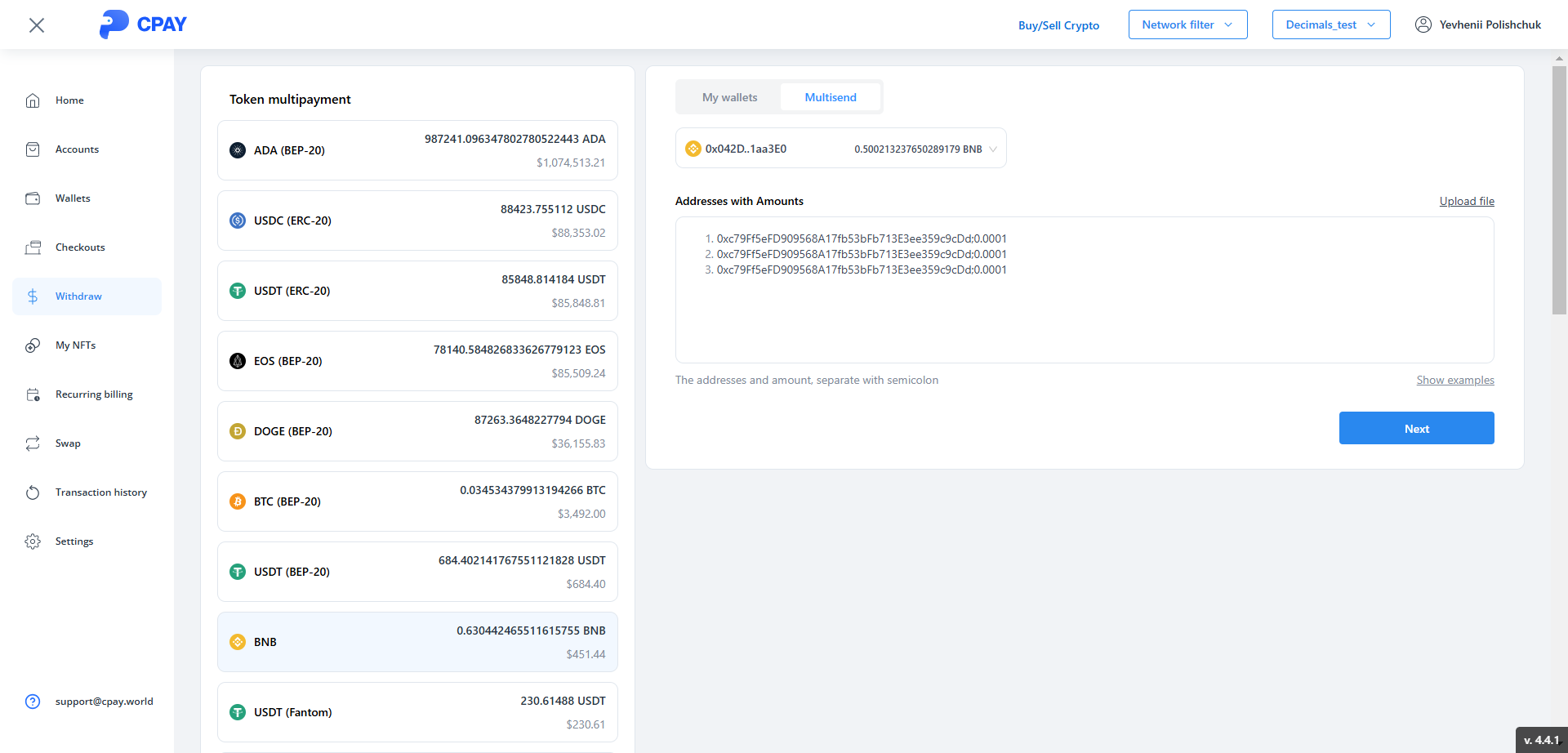Click the Upload file link
This screenshot has width=1568, height=753.
1466,201
